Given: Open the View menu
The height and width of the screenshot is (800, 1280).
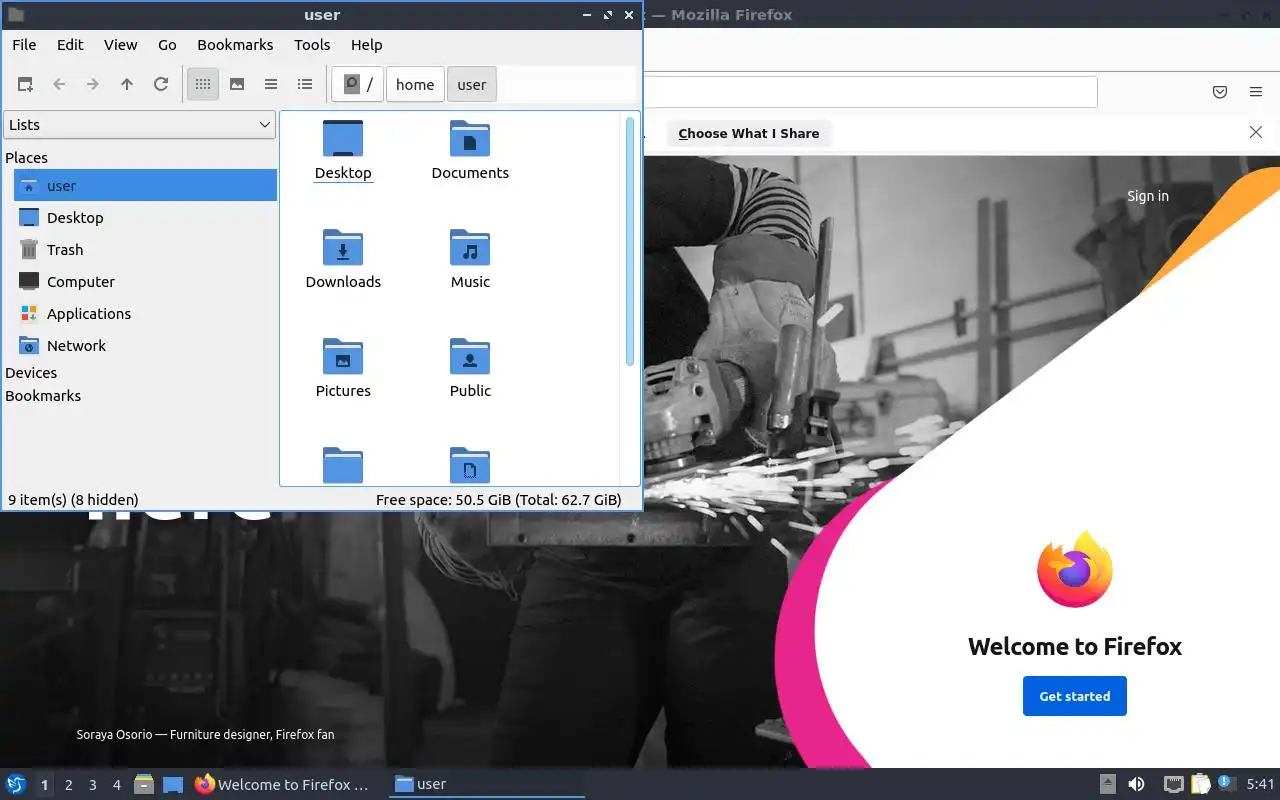Looking at the screenshot, I should tap(121, 45).
